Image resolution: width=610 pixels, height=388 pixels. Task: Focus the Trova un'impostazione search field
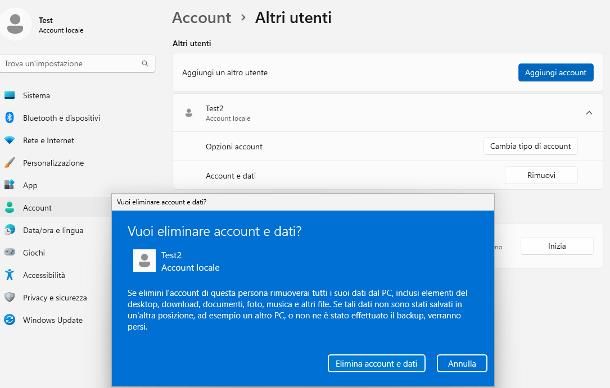(x=77, y=63)
